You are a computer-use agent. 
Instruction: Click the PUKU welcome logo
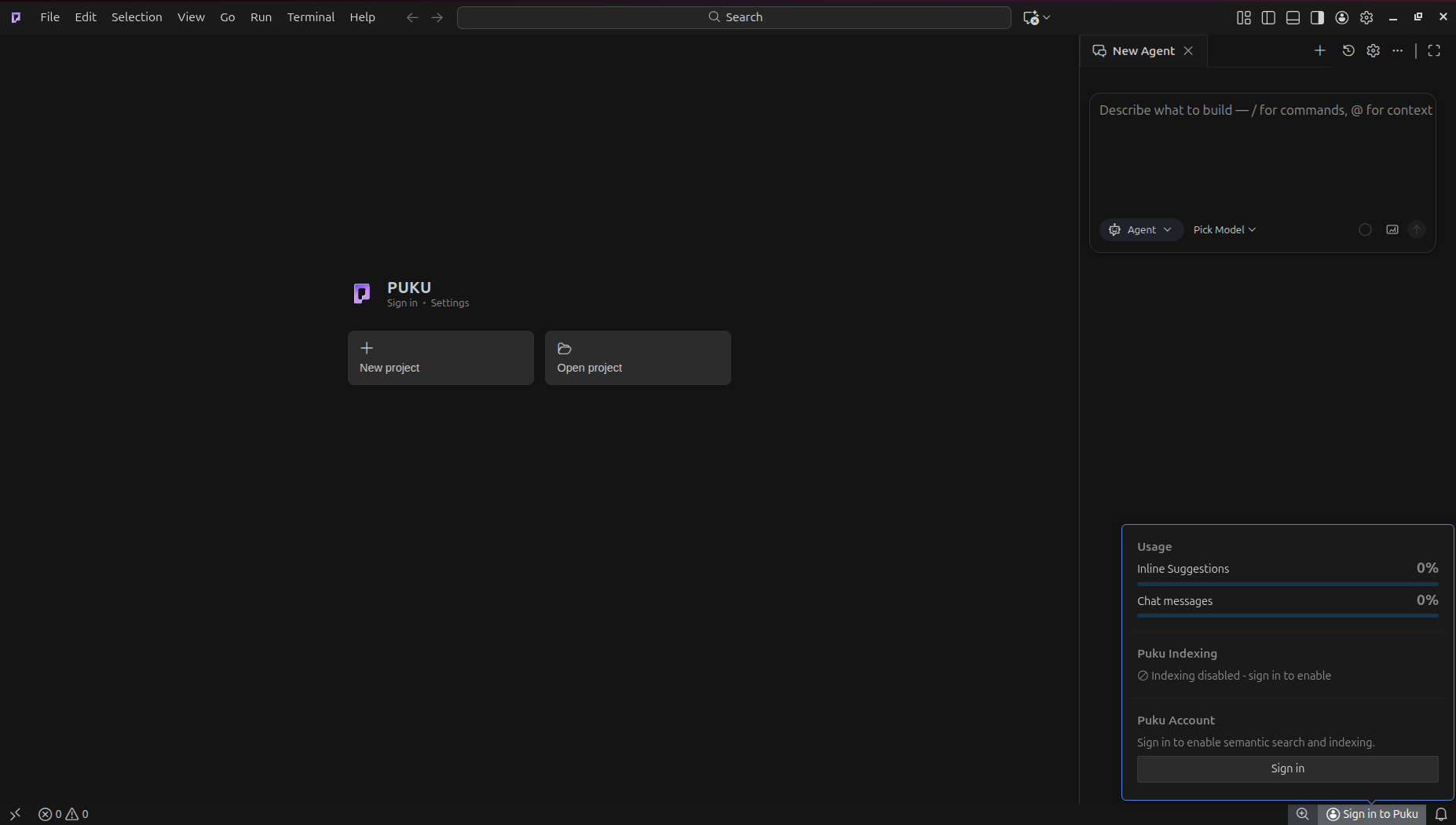361,294
